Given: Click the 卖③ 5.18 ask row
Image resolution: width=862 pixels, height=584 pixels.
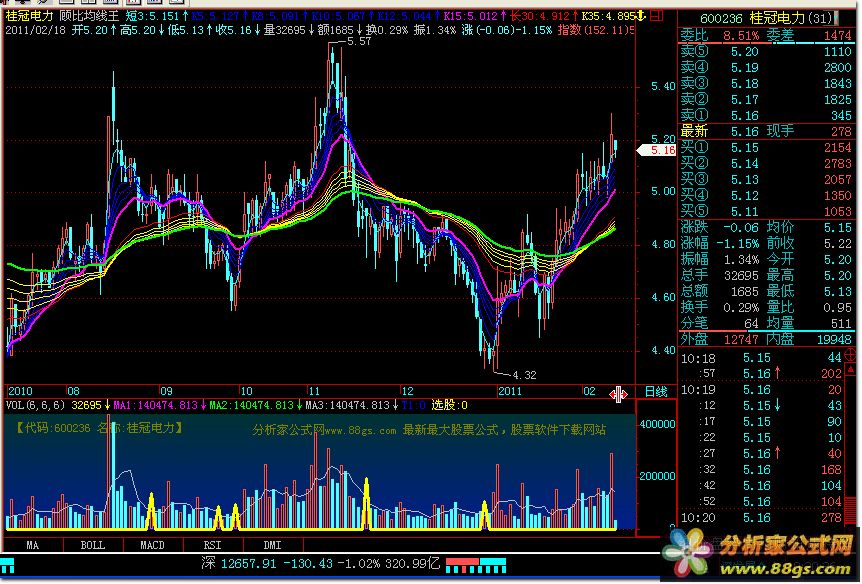Looking at the screenshot, I should click(x=766, y=84).
